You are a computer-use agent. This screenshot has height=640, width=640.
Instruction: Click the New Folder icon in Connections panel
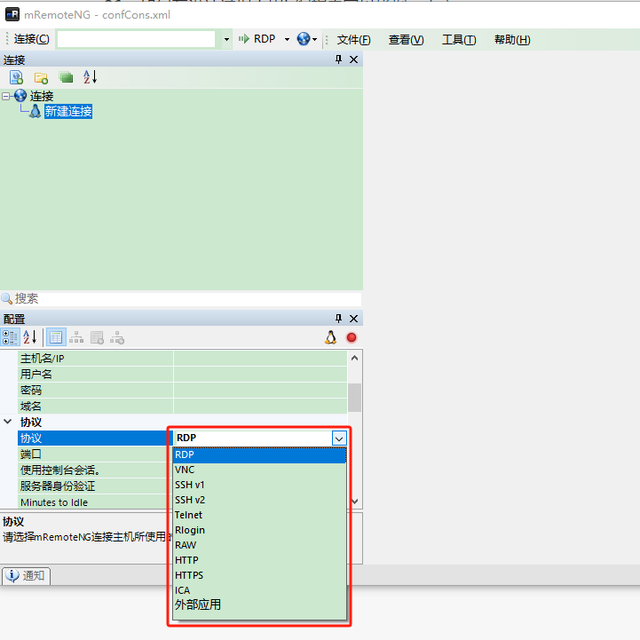coord(41,78)
